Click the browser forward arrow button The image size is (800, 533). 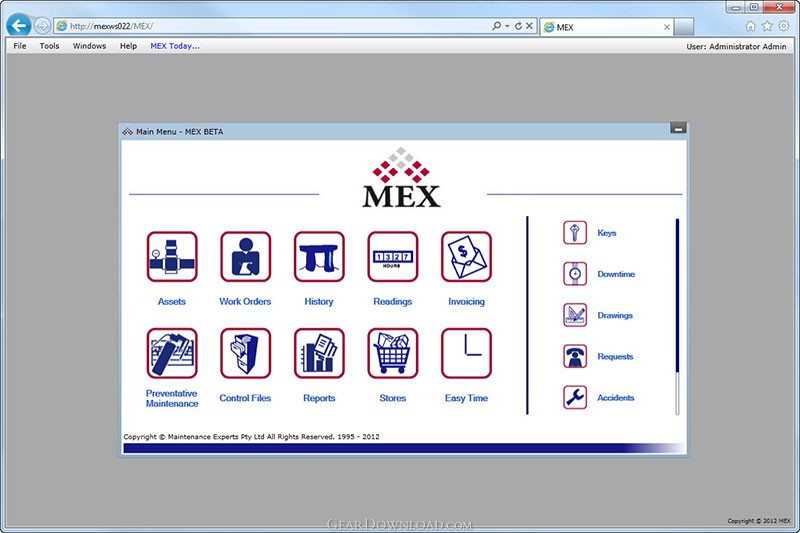(x=42, y=26)
